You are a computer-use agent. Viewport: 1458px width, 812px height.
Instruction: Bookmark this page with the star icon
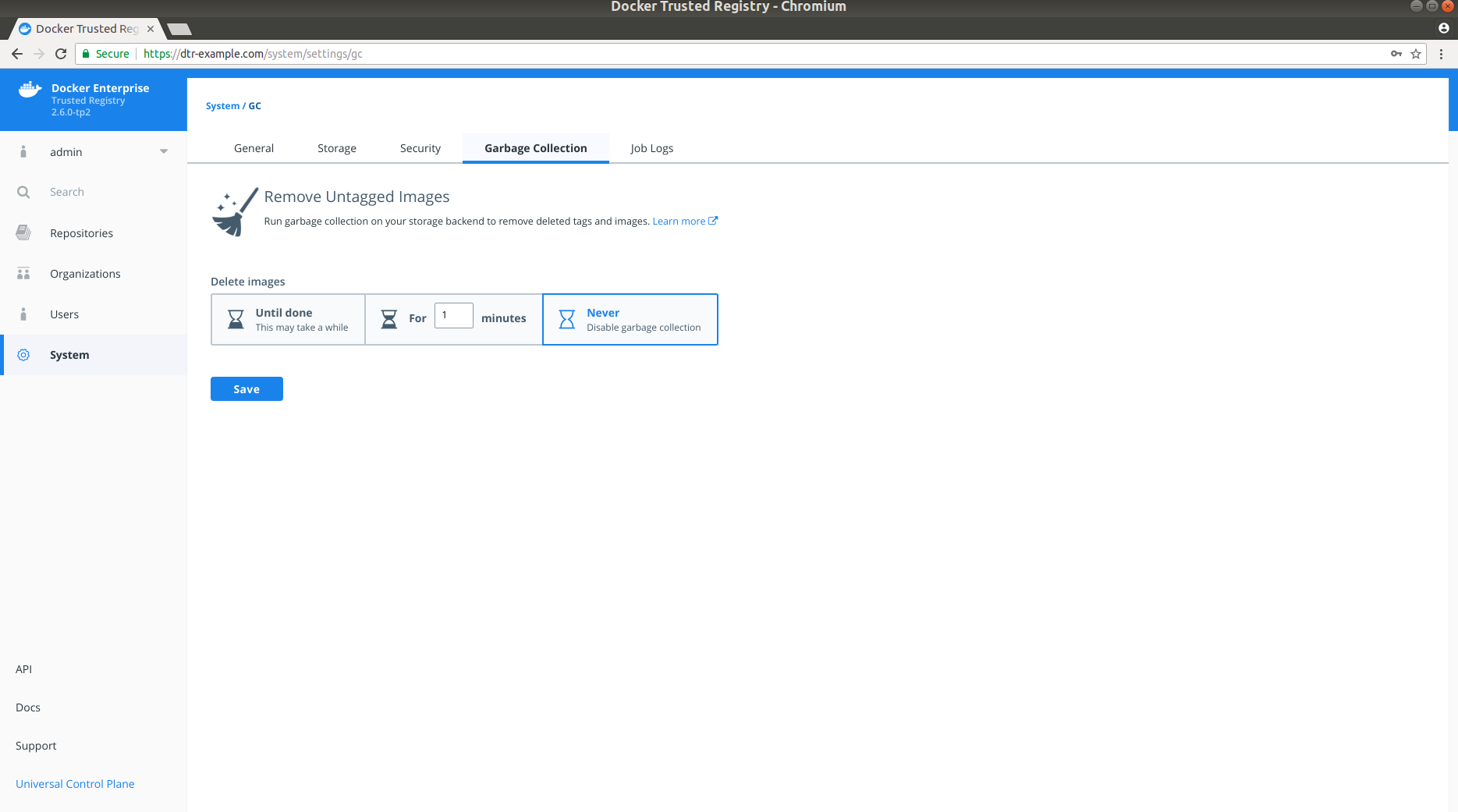(x=1416, y=54)
